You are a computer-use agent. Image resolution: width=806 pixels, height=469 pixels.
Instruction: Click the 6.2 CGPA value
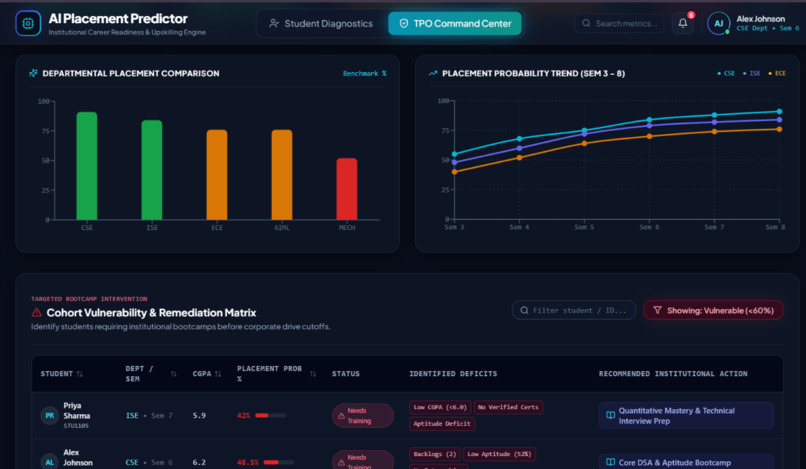tap(199, 462)
